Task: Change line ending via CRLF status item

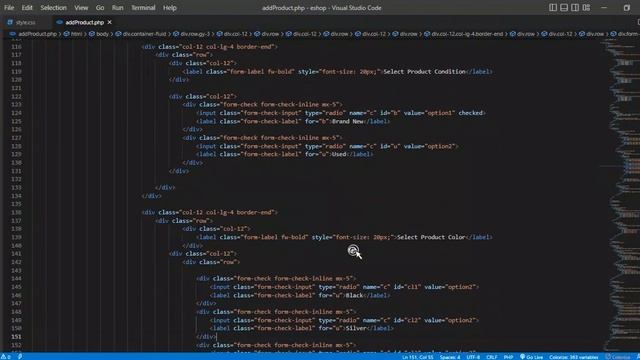Action: pyautogui.click(x=492, y=357)
